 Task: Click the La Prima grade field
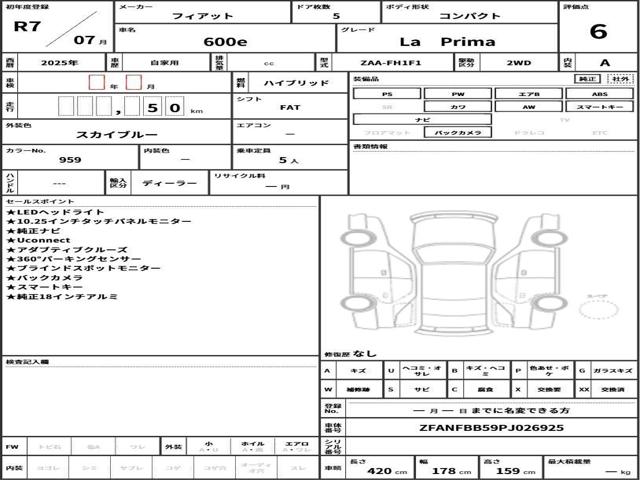click(x=447, y=38)
